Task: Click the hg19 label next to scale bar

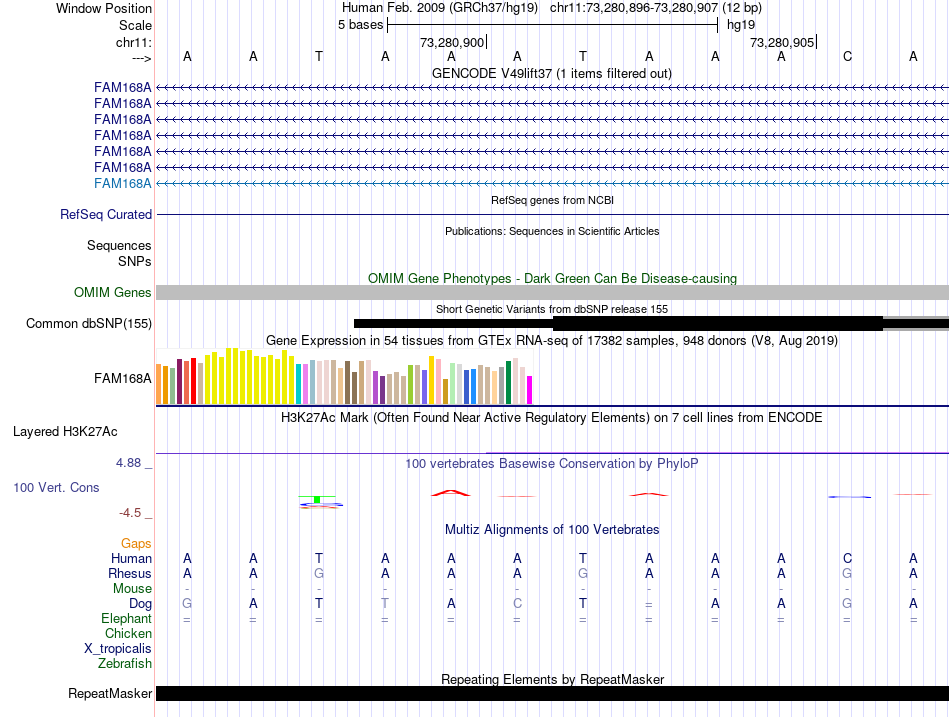Action: [741, 25]
